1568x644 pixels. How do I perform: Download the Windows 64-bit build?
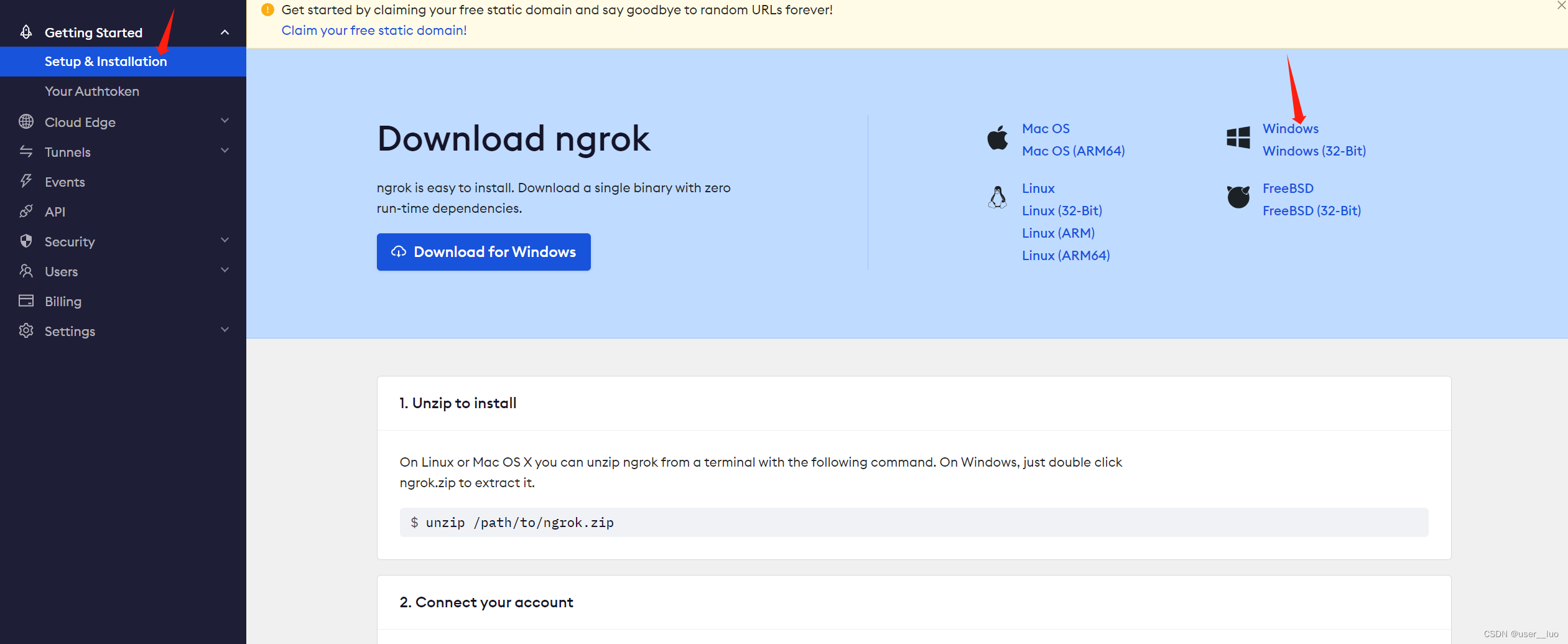(x=1290, y=129)
